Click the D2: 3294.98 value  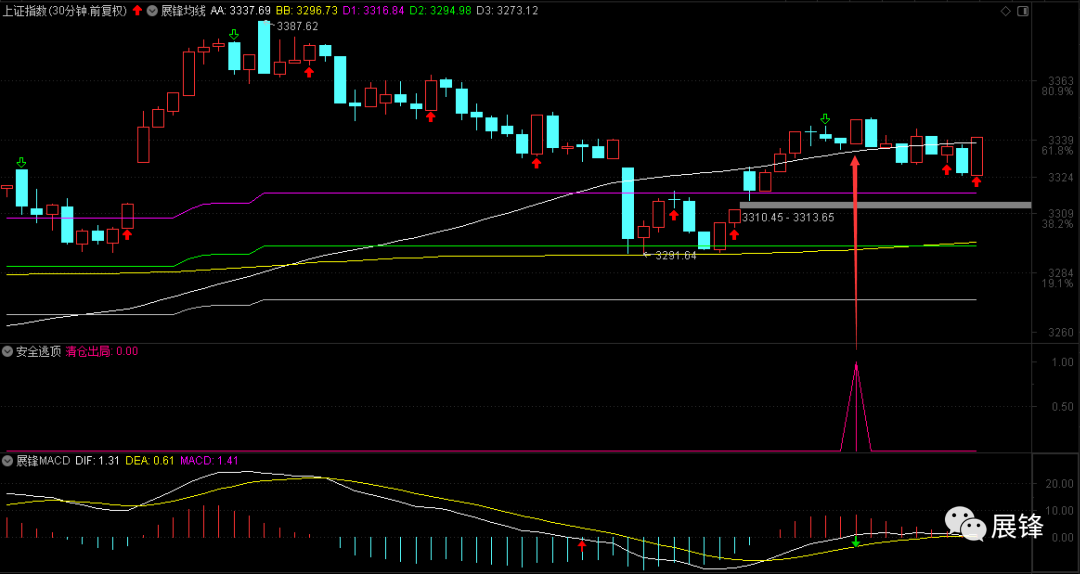pyautogui.click(x=442, y=10)
